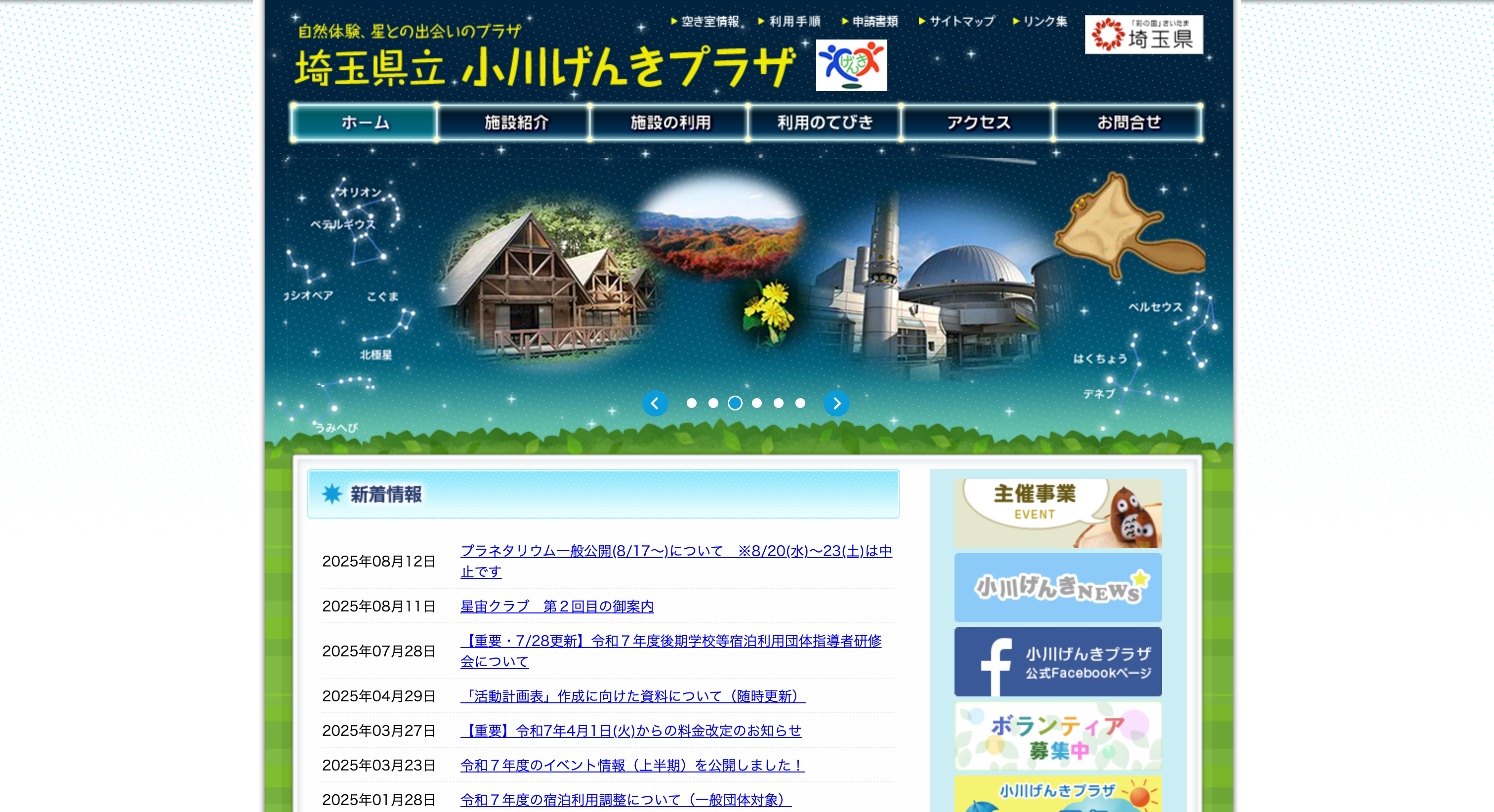Open the 利用手順 header link
The width and height of the screenshot is (1494, 812).
click(x=789, y=21)
